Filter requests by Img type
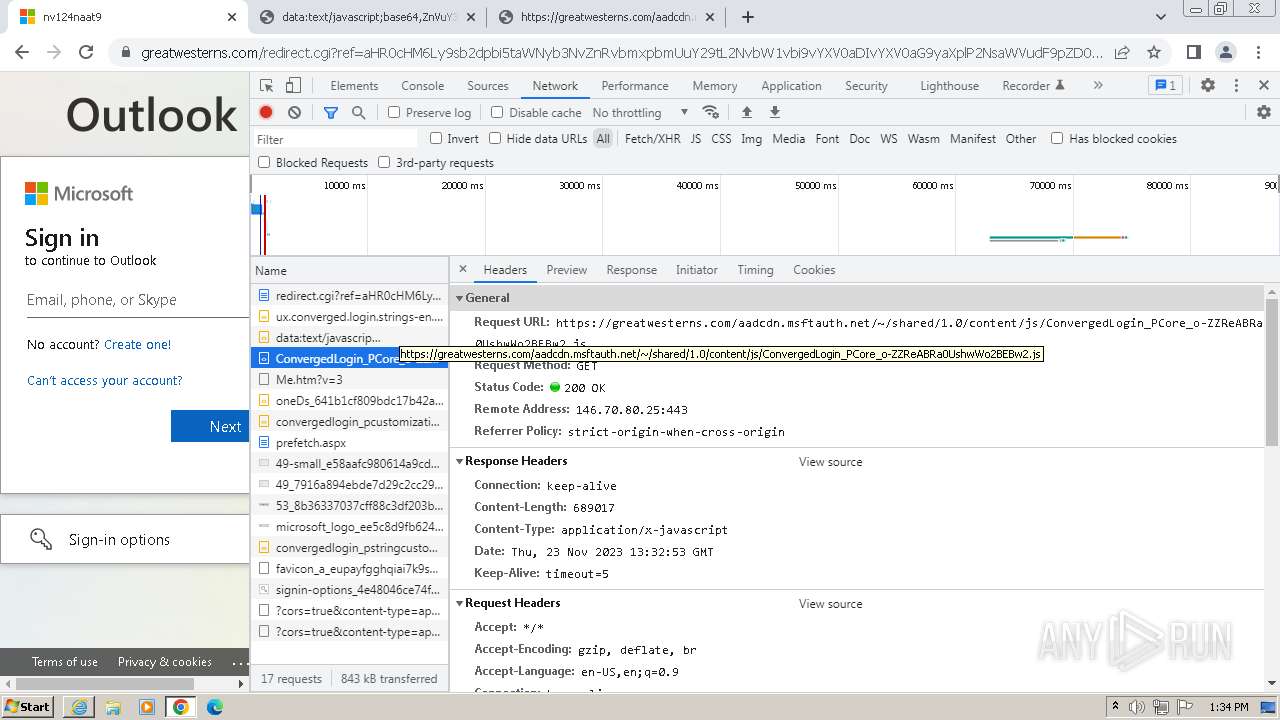The image size is (1280, 720). pos(752,139)
